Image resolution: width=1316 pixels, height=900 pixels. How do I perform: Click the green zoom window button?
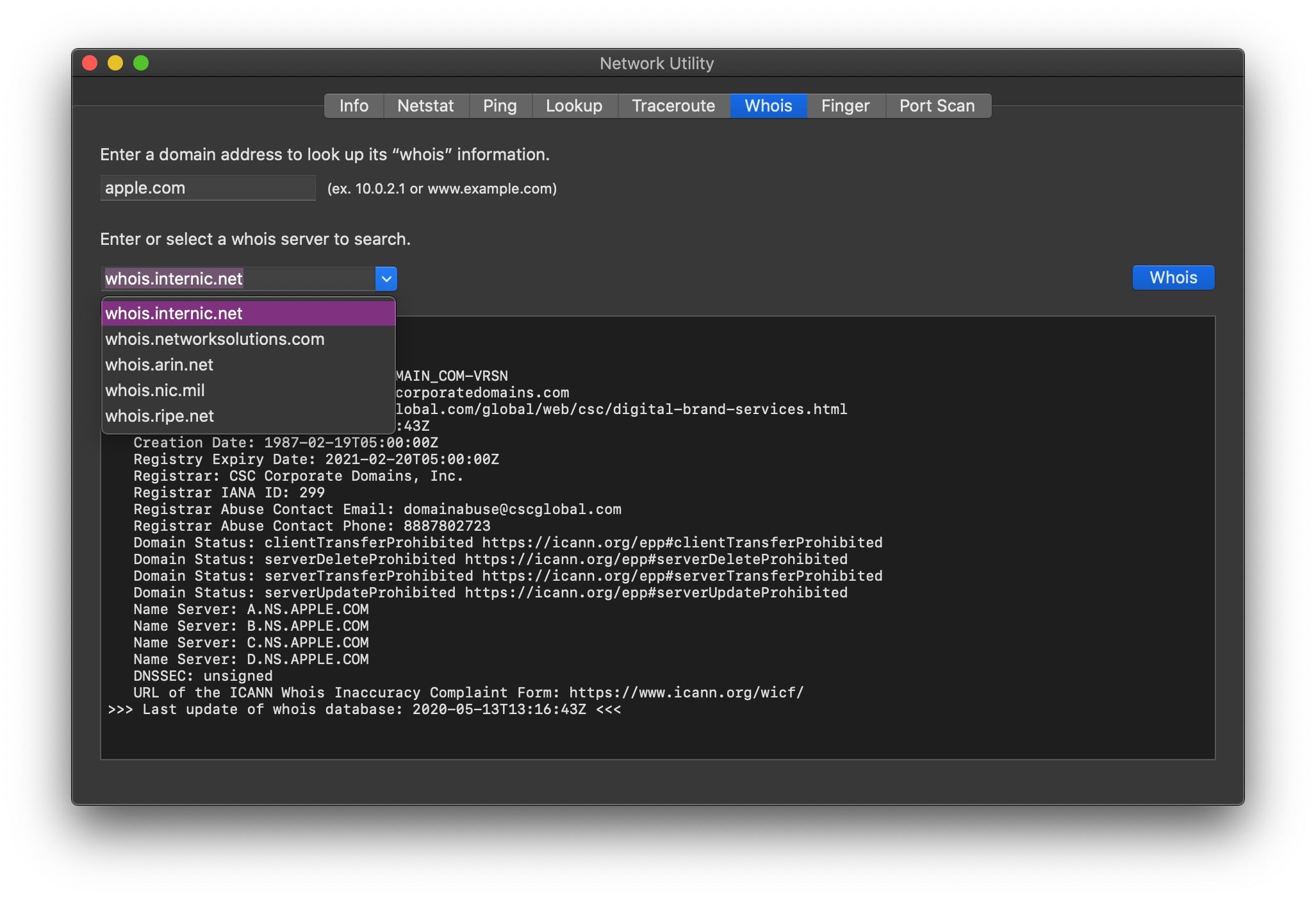tap(141, 63)
